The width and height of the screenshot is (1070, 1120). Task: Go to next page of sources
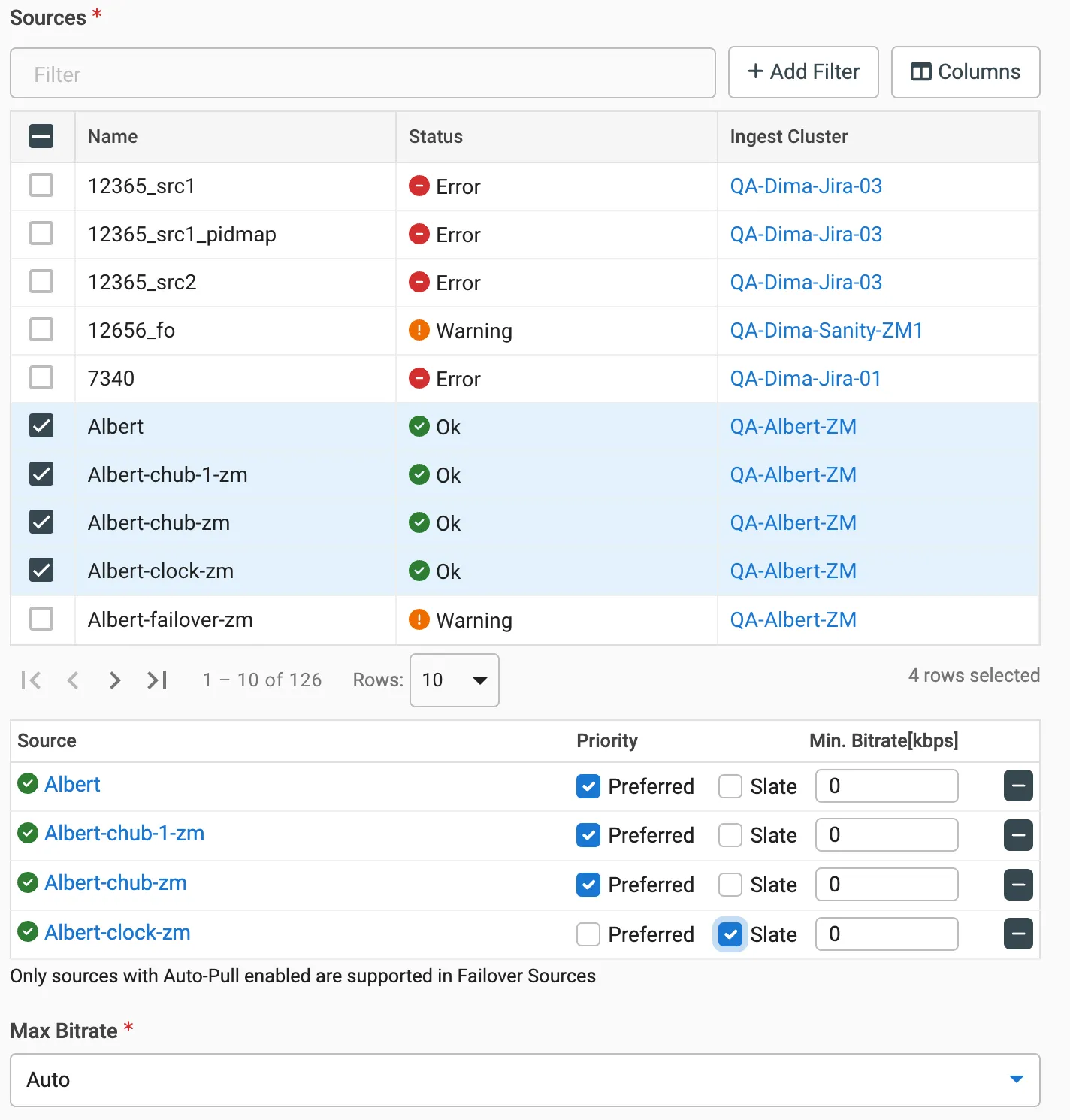coord(115,680)
